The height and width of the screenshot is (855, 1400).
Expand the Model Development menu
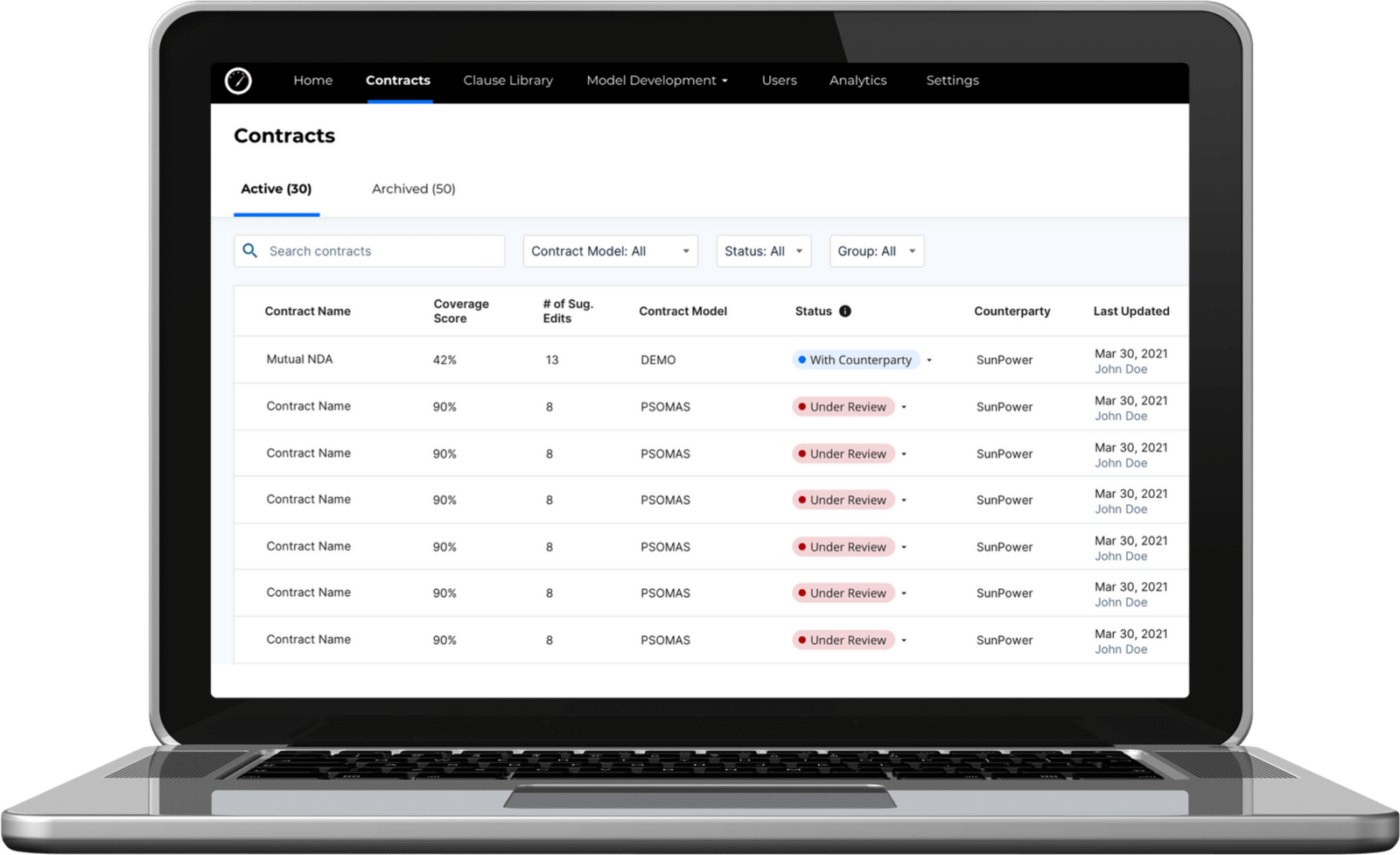656,80
